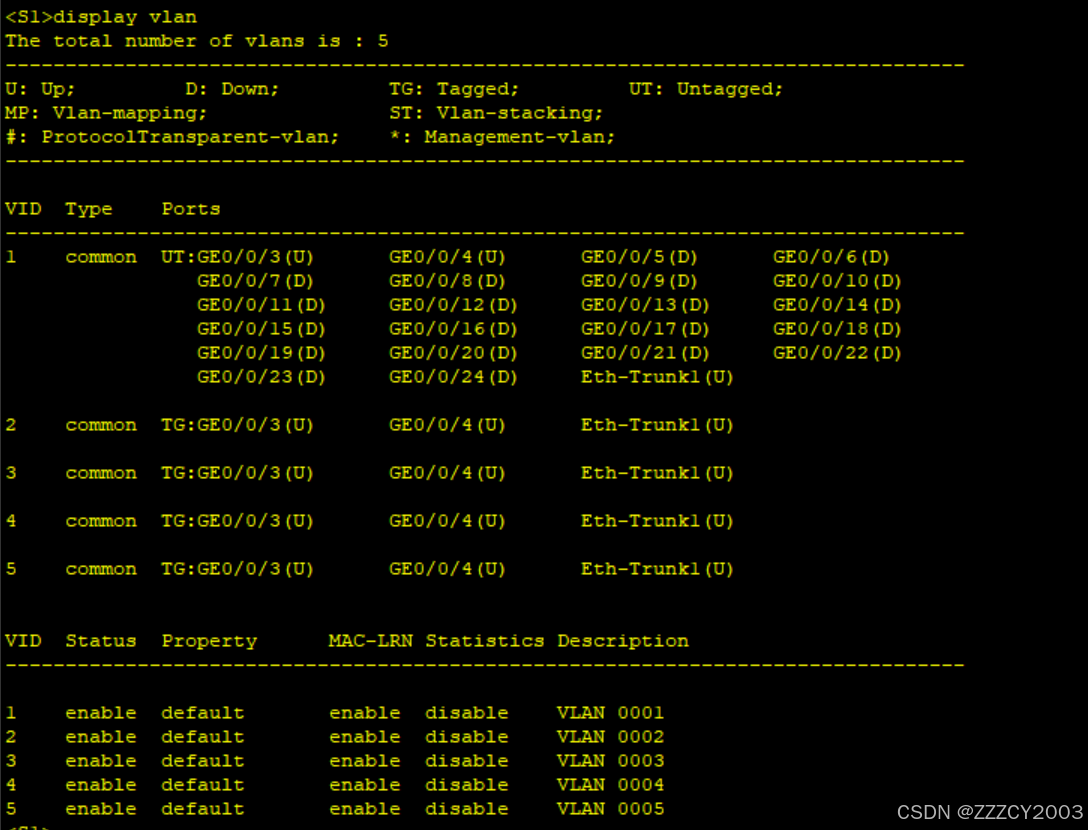
Task: Click port GE0/0/16(D) in the list
Action: pos(453,329)
